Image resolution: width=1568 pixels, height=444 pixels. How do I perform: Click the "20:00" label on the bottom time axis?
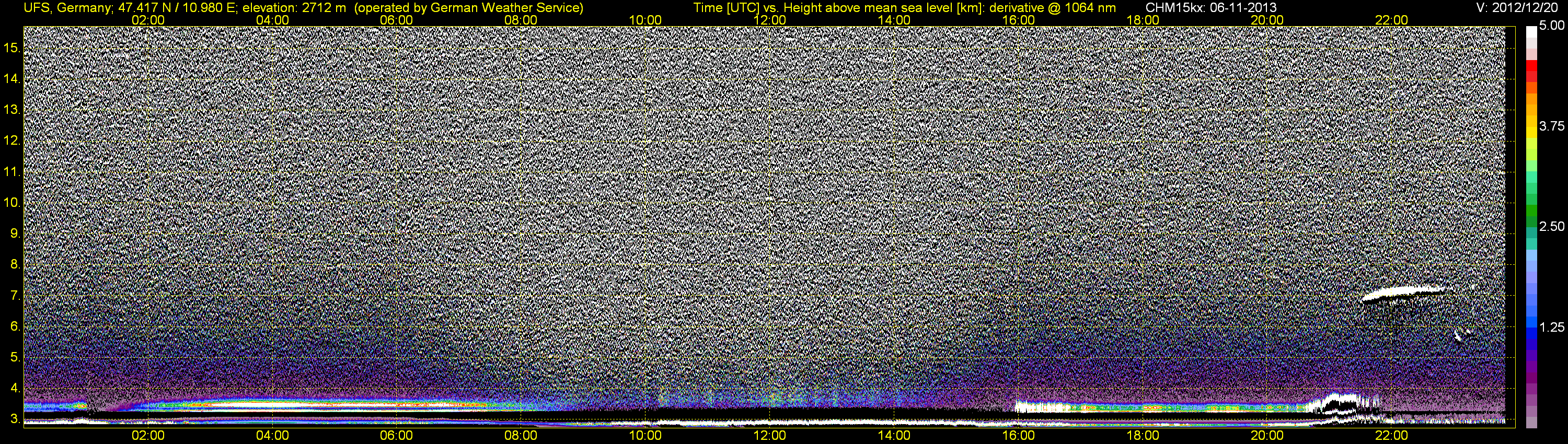pyautogui.click(x=1267, y=436)
